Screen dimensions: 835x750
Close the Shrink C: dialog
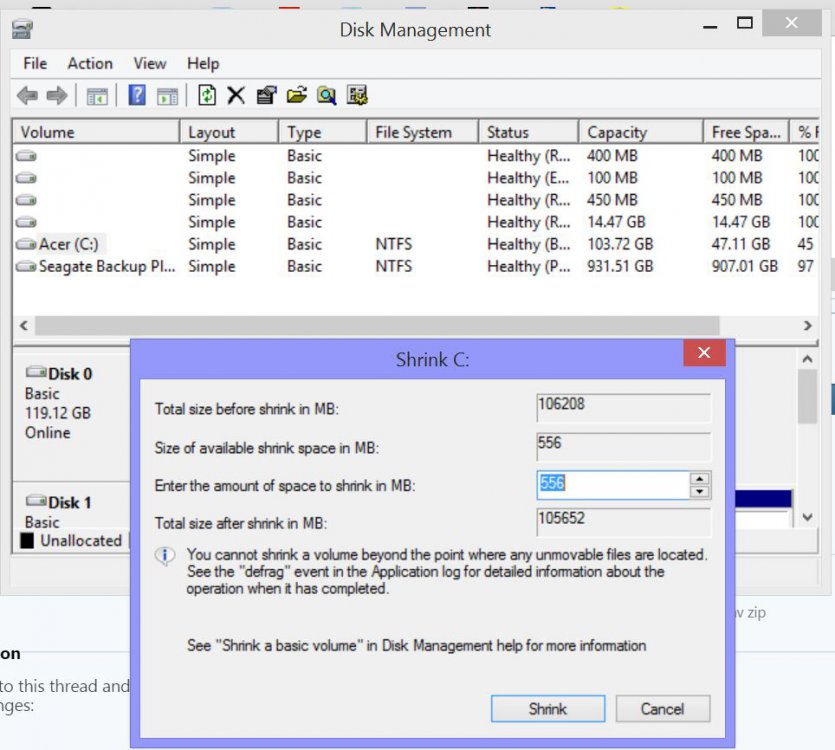[x=705, y=353]
